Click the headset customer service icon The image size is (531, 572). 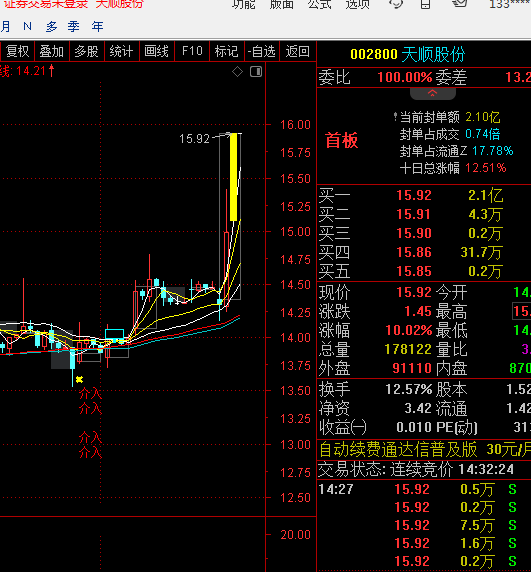(397, 4)
